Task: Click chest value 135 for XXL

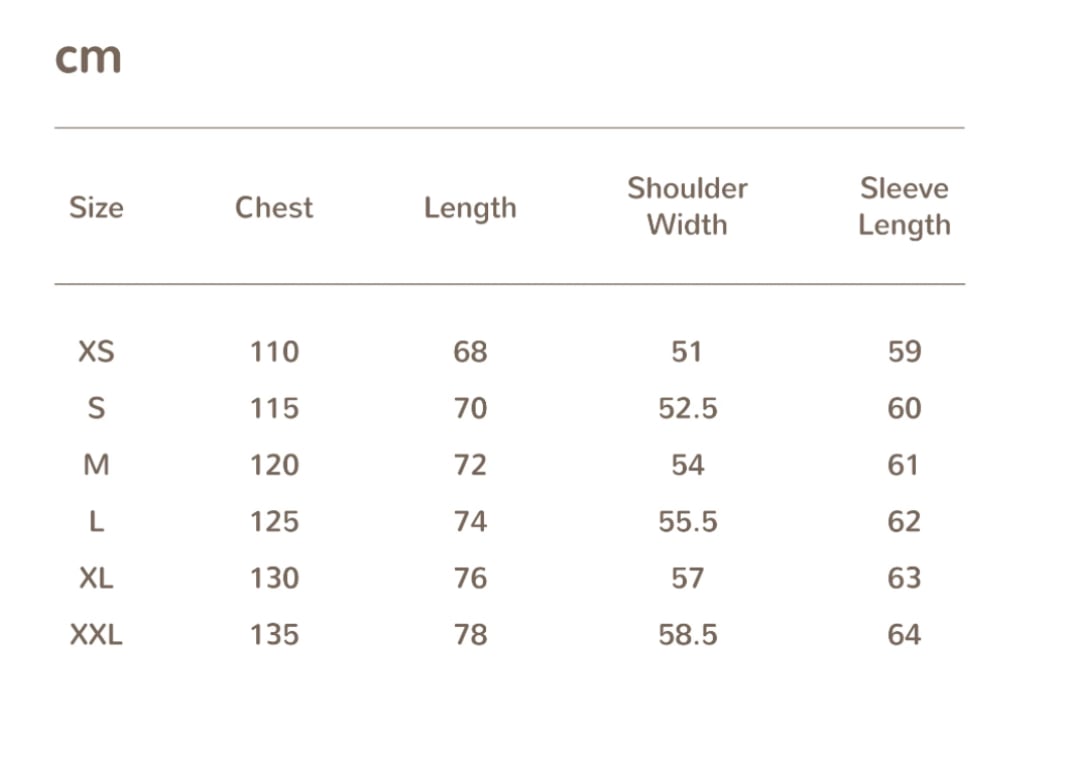Action: tap(274, 635)
